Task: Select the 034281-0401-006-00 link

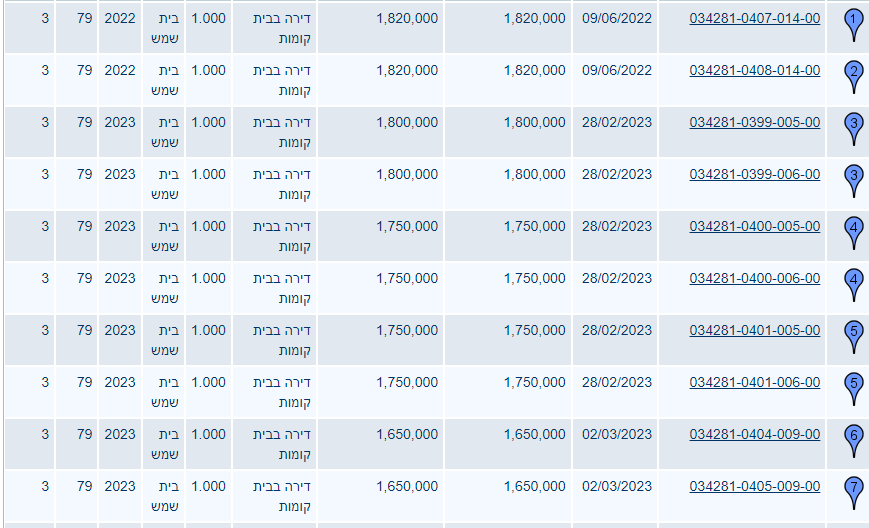Action: pos(754,382)
